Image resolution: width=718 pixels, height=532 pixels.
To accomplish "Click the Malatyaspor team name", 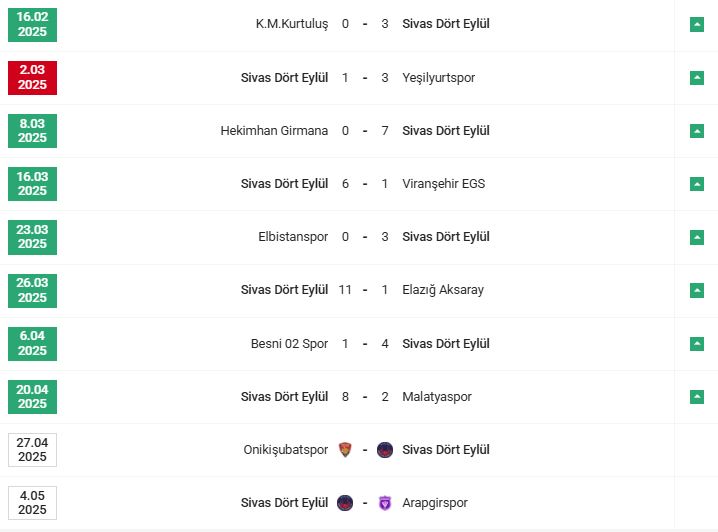I will pyautogui.click(x=436, y=397).
